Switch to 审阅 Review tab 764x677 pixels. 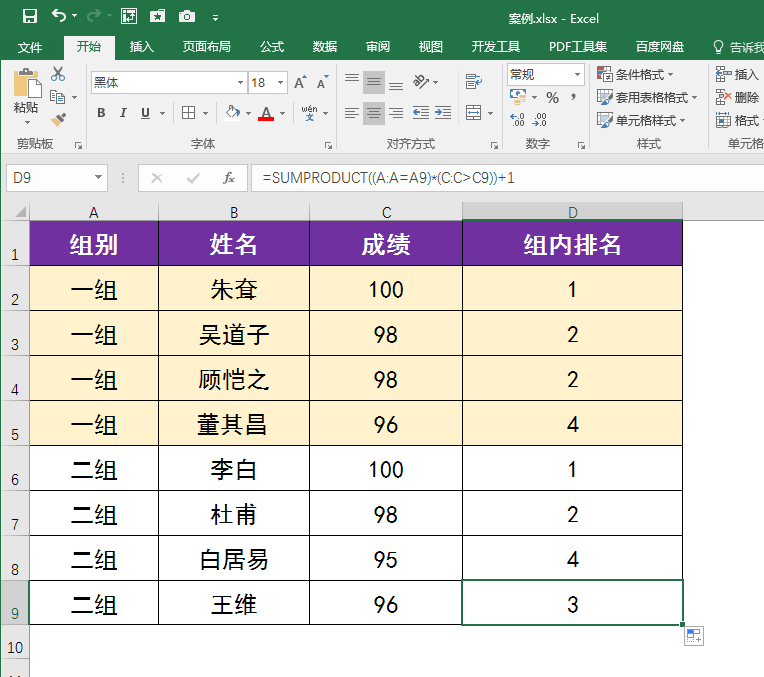coord(378,47)
